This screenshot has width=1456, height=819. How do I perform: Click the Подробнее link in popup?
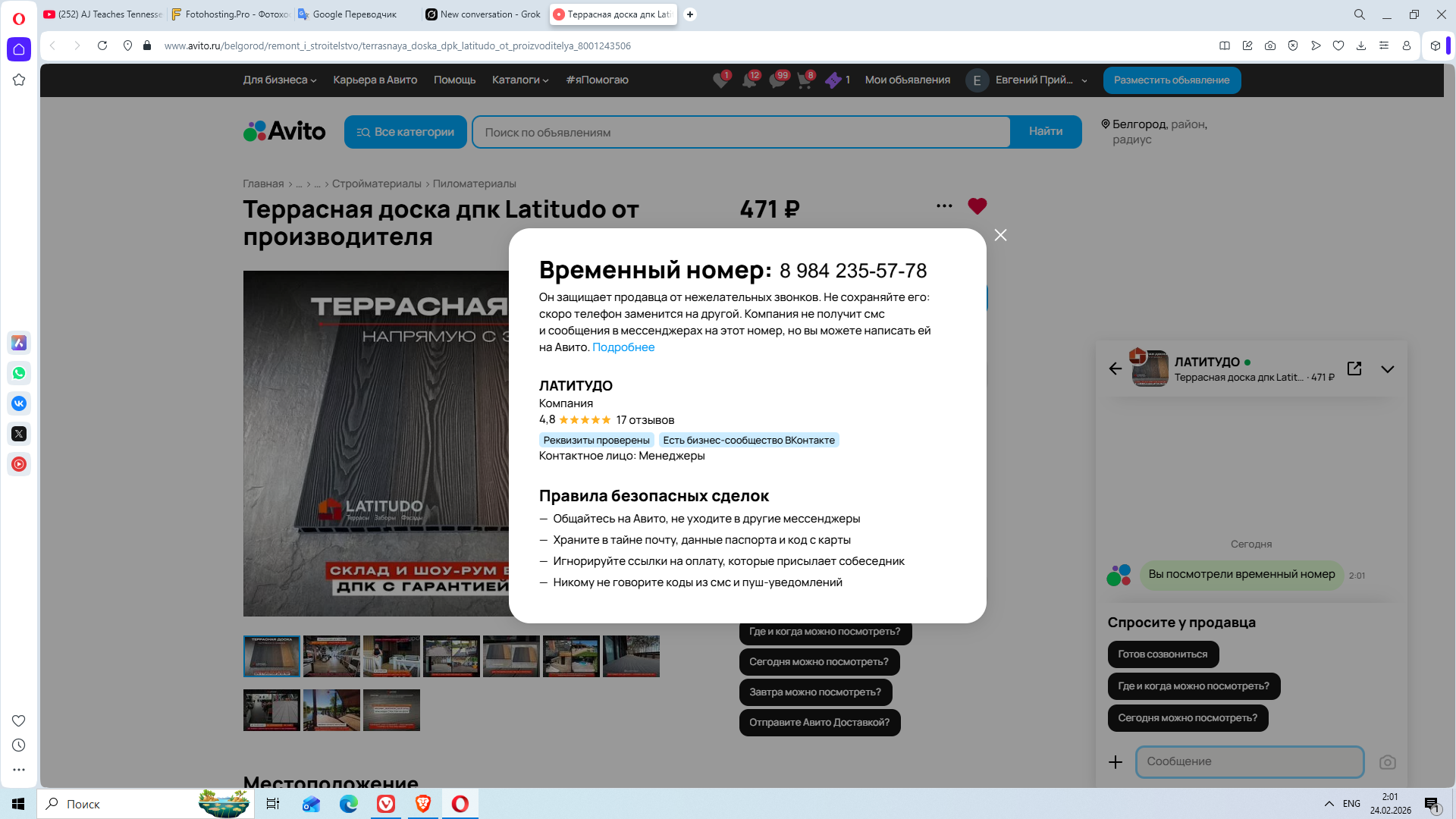click(x=623, y=347)
